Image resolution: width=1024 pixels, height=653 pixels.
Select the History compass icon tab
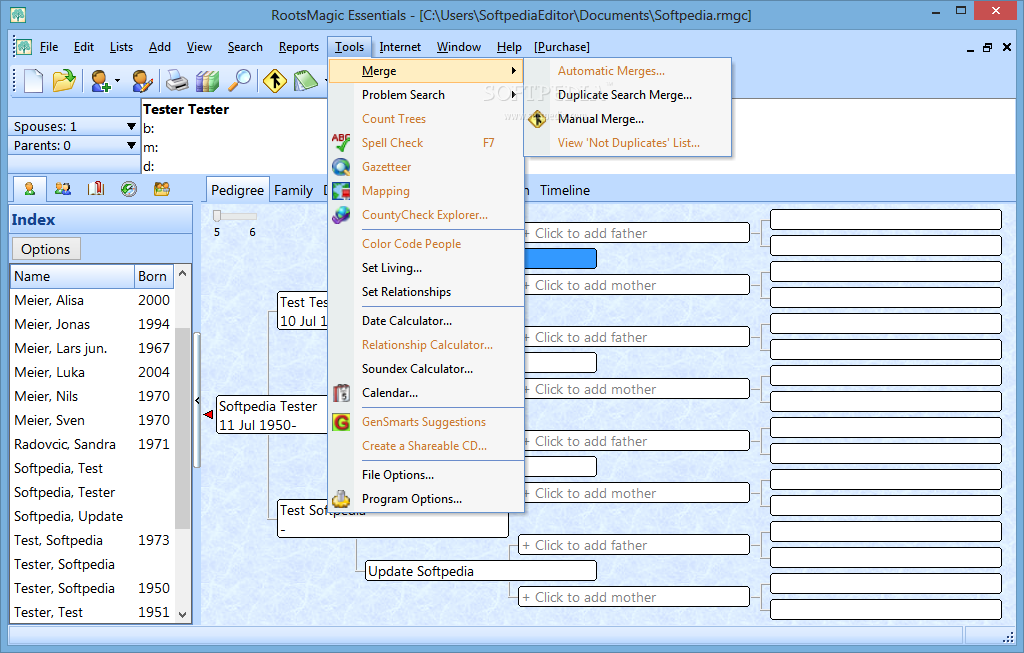coord(129,189)
